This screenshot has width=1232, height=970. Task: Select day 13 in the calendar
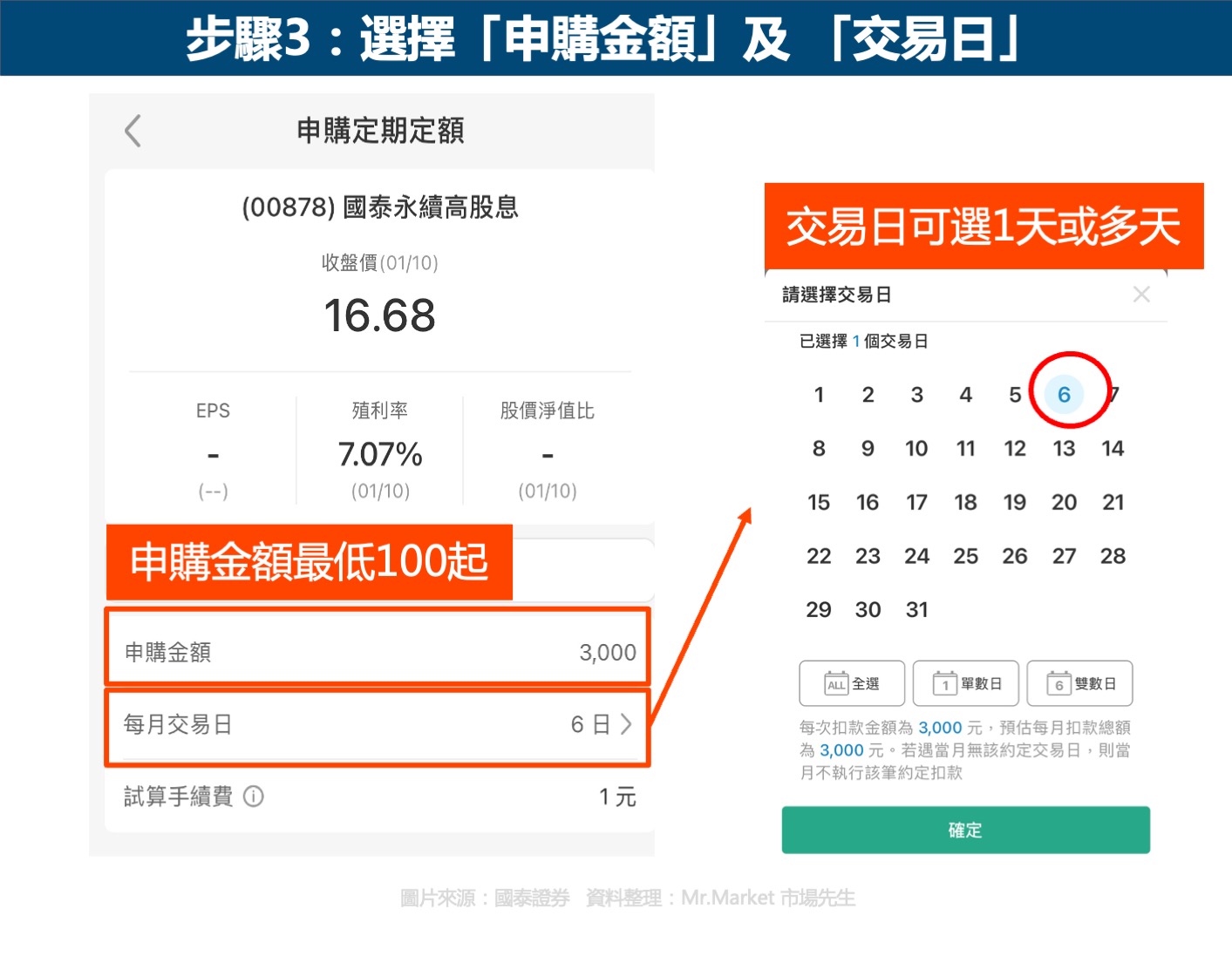(1064, 449)
